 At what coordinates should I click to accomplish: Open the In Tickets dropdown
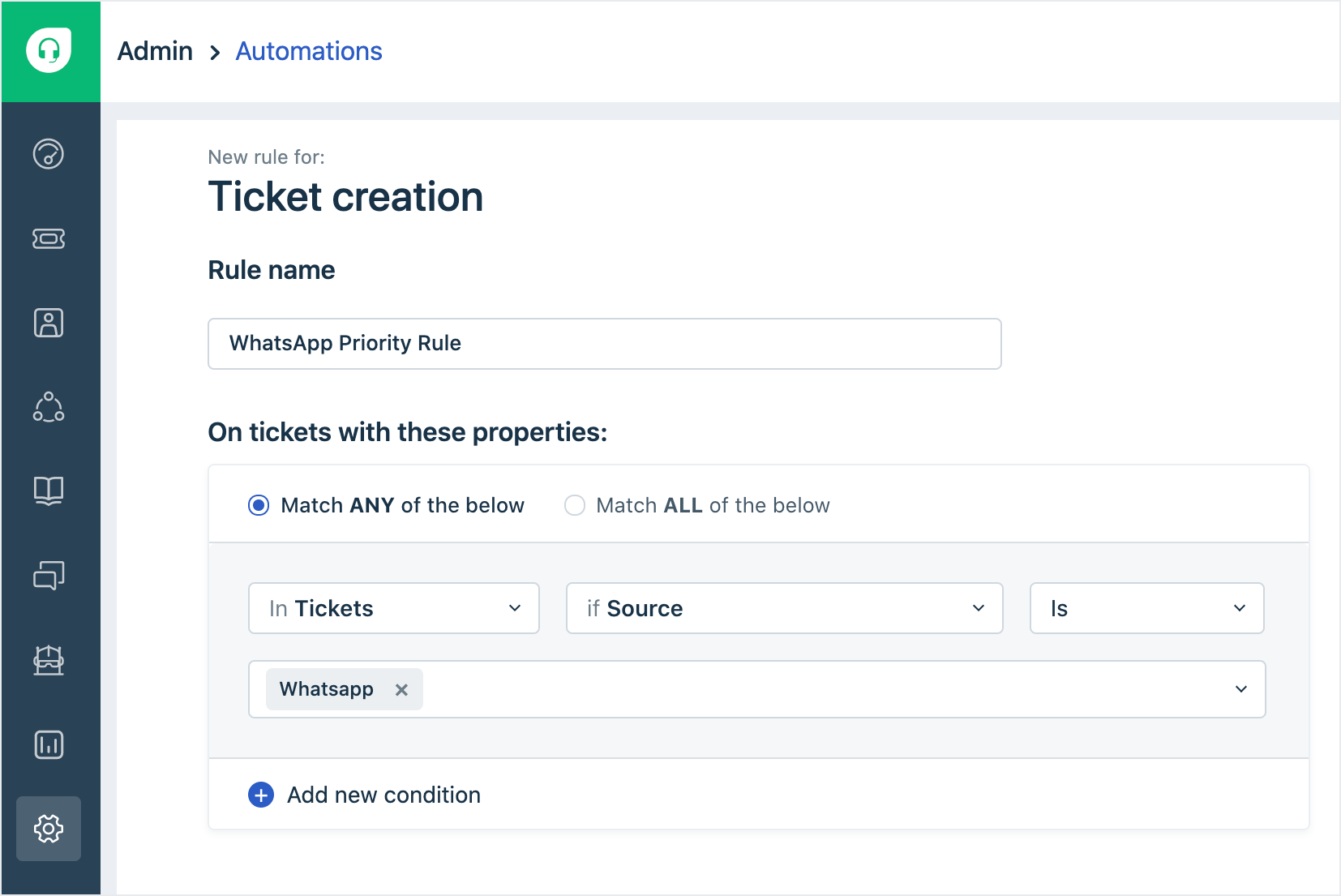click(393, 608)
